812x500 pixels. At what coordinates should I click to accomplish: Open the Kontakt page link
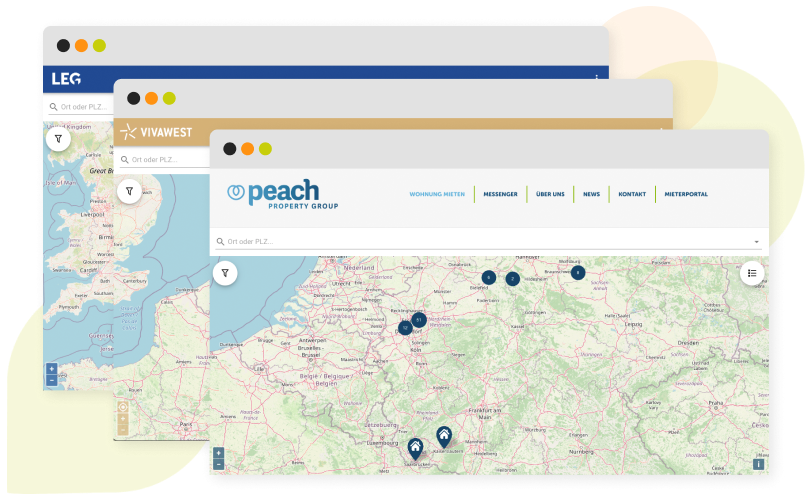pyautogui.click(x=632, y=194)
